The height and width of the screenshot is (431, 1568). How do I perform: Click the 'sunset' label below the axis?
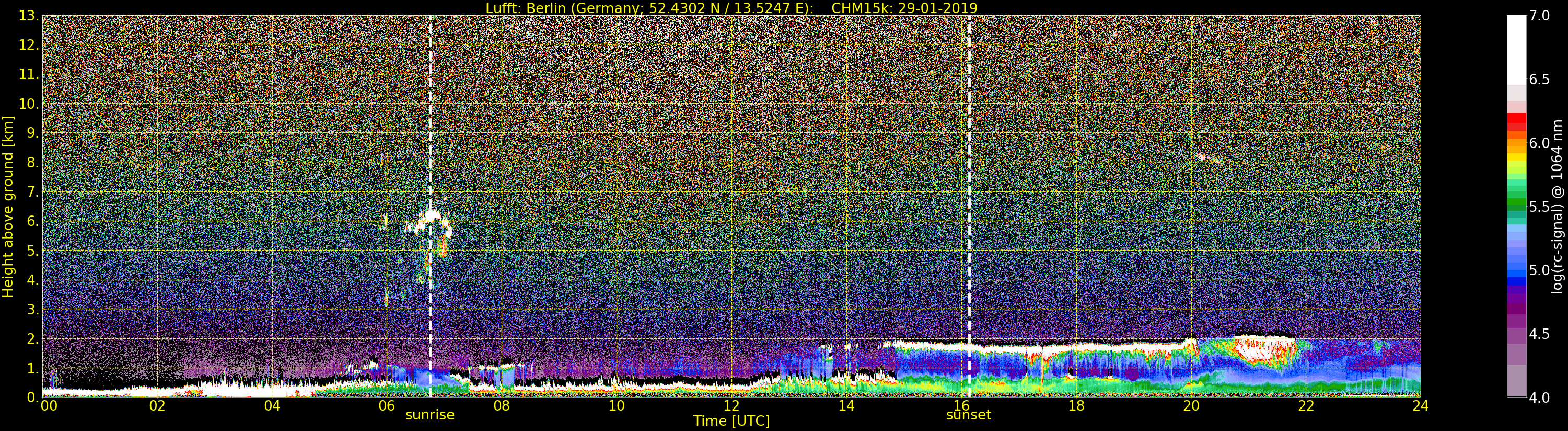tap(968, 415)
